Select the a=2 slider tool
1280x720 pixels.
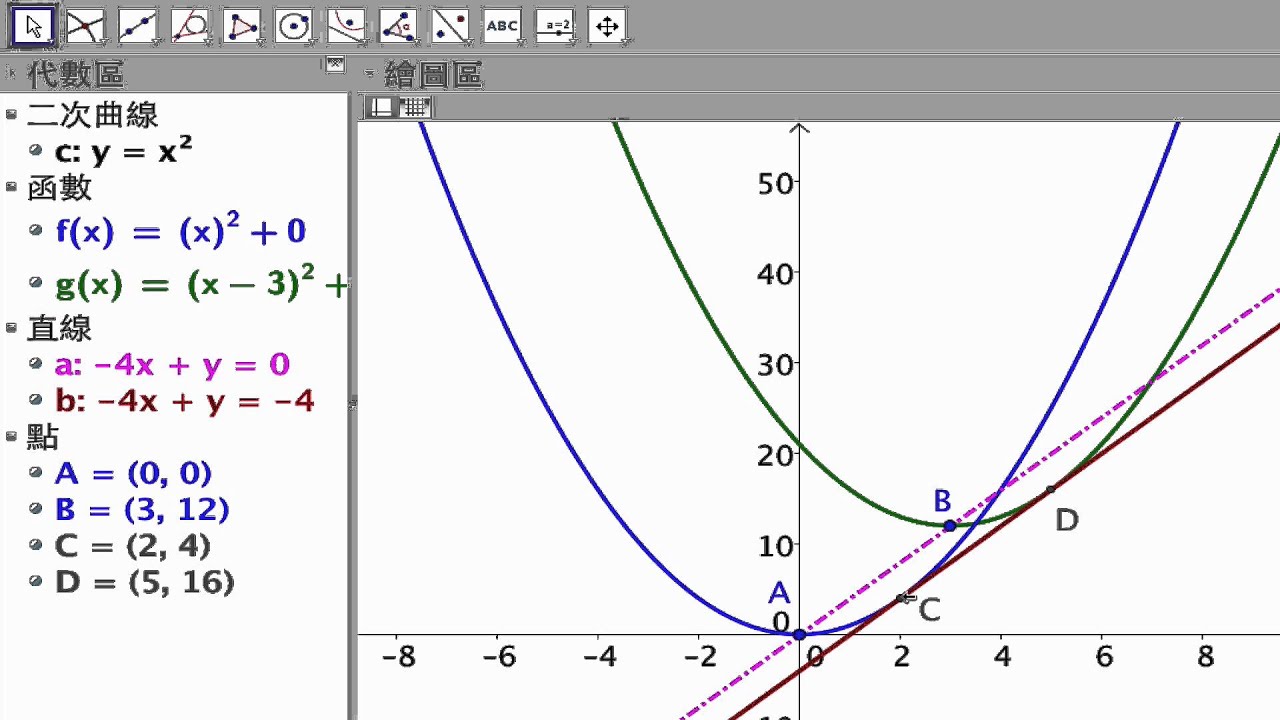tap(555, 26)
